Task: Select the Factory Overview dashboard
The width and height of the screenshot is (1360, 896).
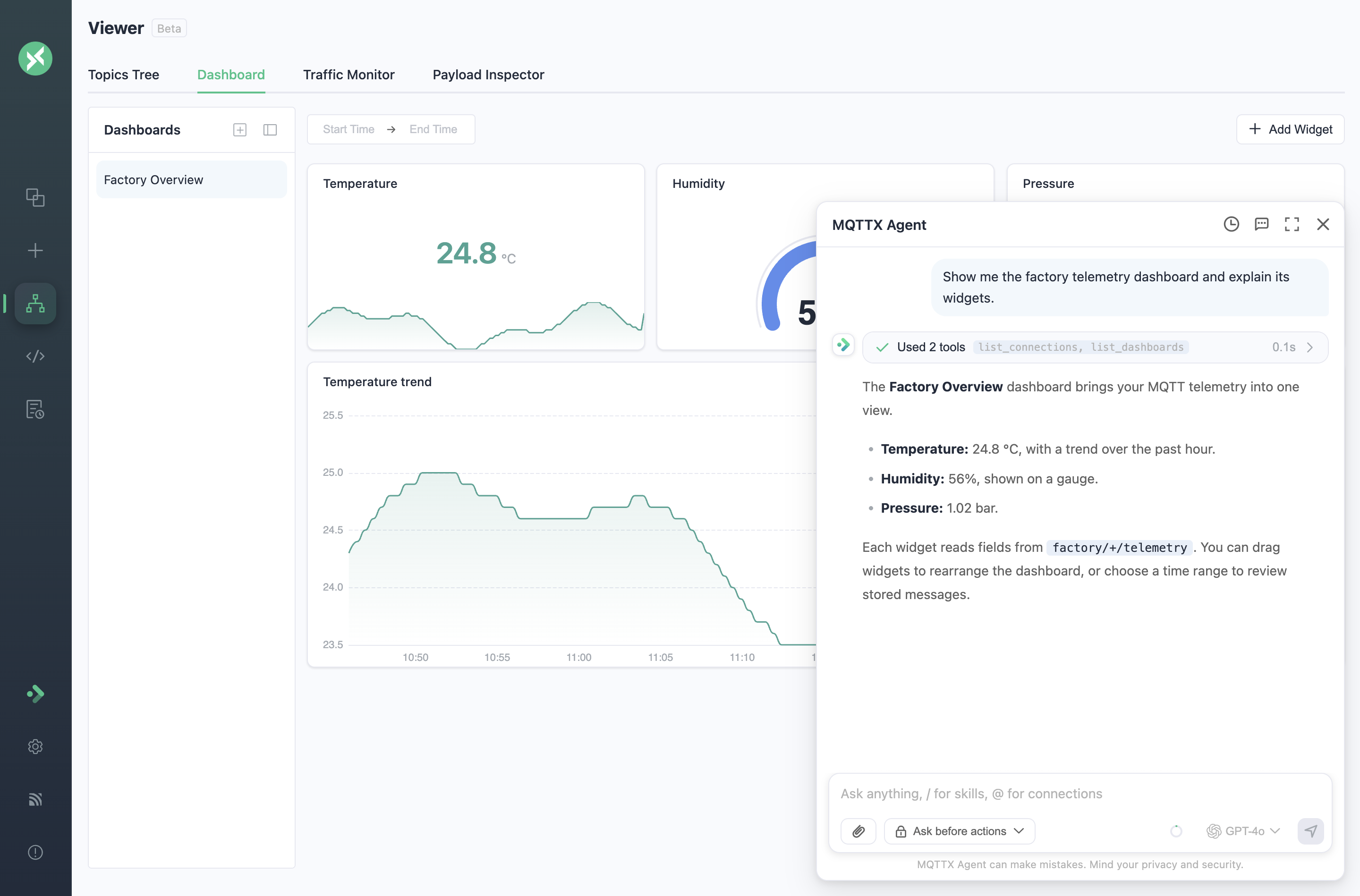Action: click(191, 179)
